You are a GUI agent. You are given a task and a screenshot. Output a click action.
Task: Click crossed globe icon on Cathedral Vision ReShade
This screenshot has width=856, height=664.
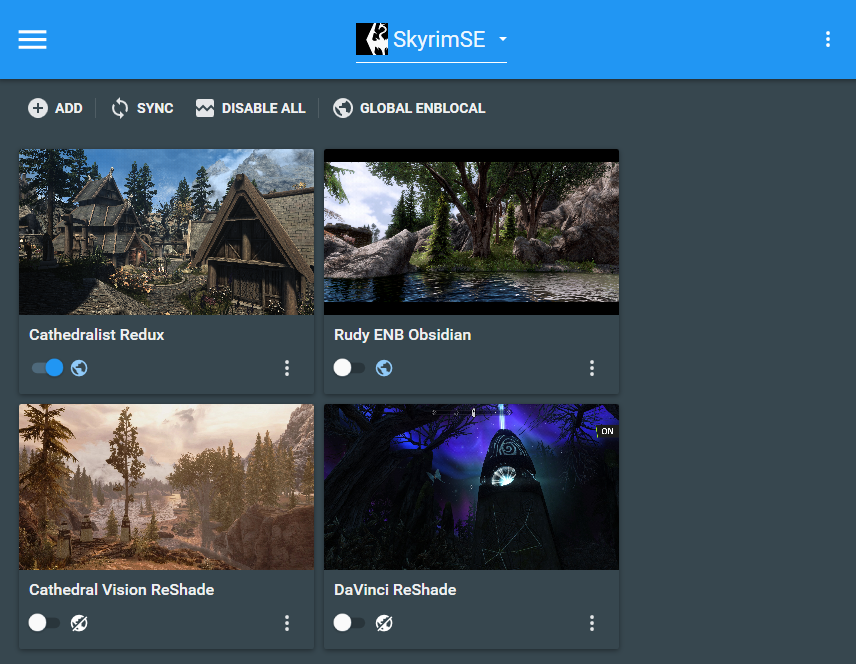point(79,623)
